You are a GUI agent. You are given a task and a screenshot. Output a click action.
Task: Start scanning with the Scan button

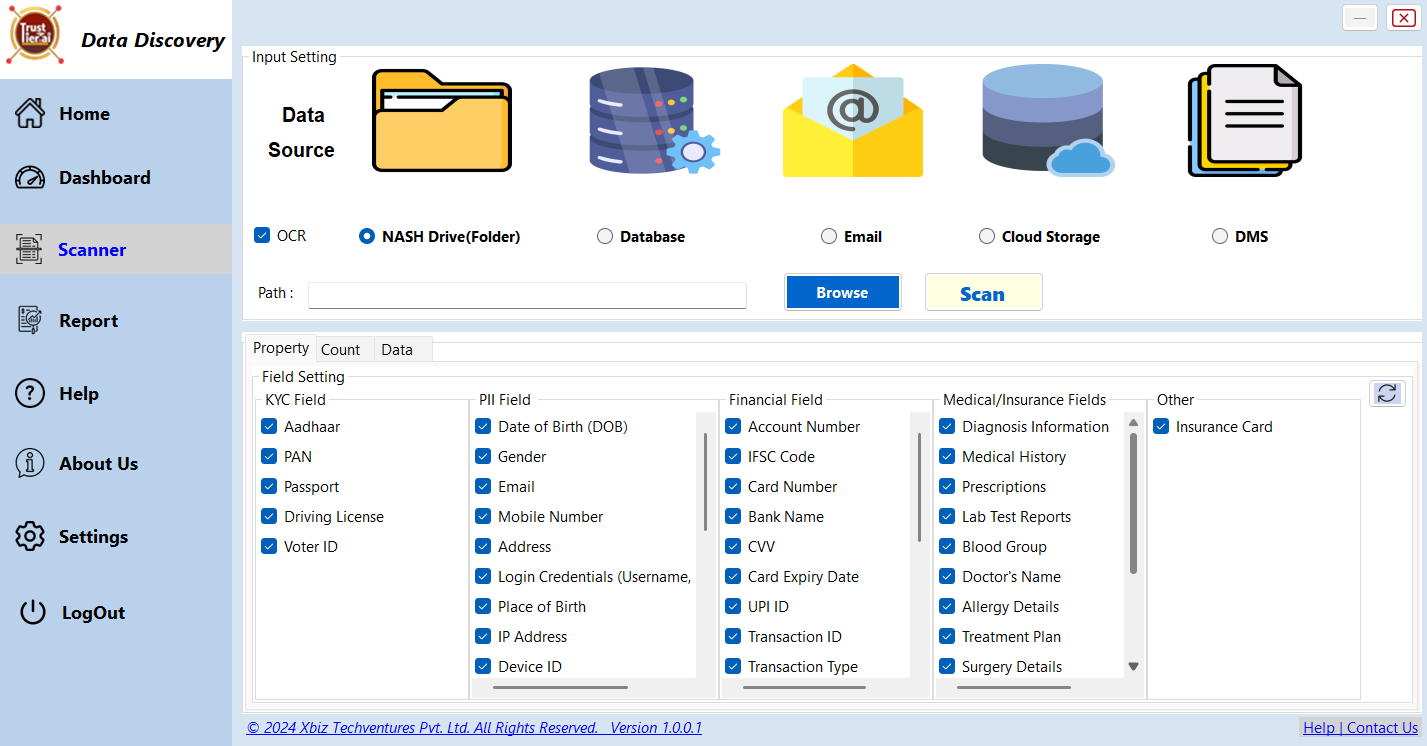click(983, 293)
